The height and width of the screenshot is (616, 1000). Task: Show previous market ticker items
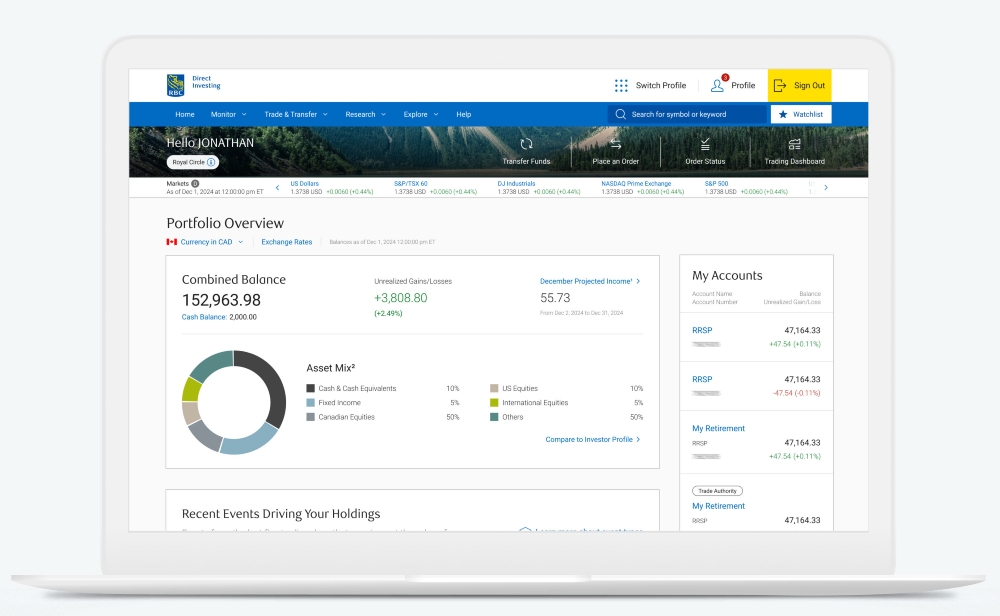277,187
